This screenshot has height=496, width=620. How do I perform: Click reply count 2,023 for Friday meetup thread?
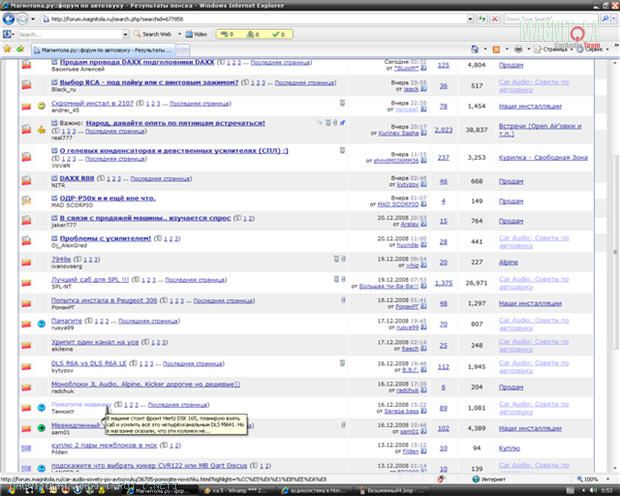click(x=443, y=129)
